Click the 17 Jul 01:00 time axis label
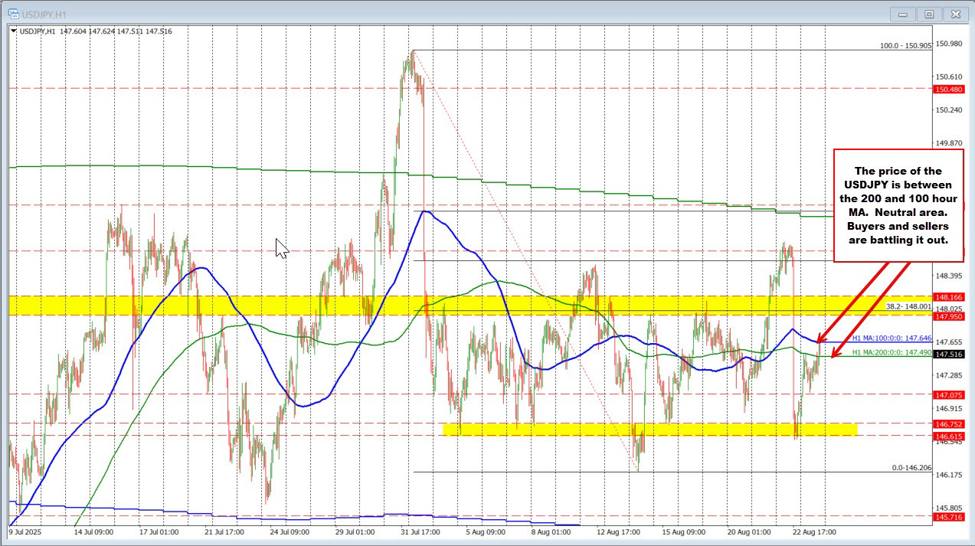The width and height of the screenshot is (975, 546). 159,532
